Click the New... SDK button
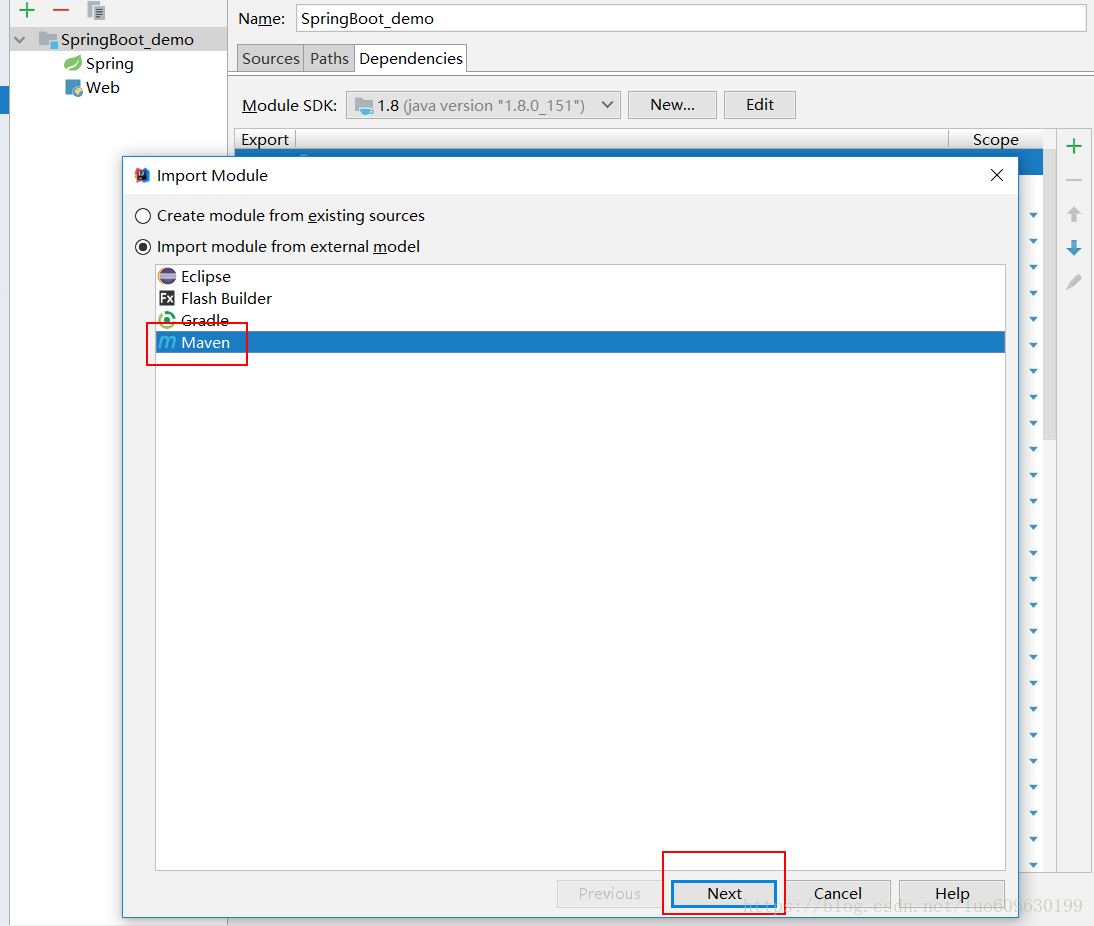 pos(672,105)
